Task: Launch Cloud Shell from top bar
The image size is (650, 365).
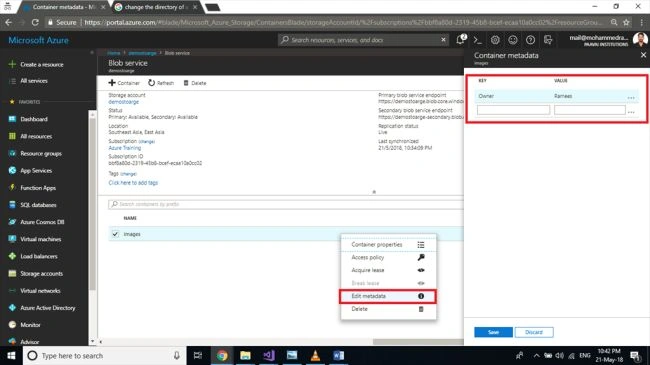Action: (478, 40)
